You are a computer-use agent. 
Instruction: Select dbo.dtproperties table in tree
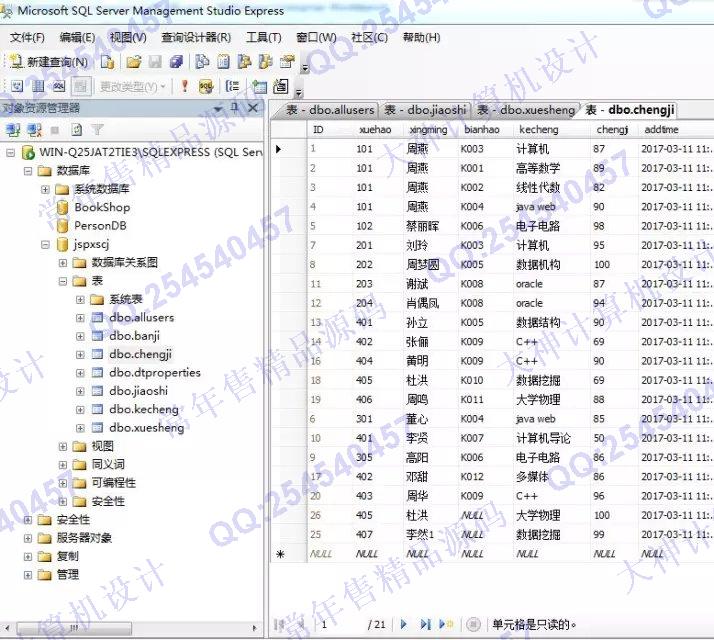tap(155, 373)
